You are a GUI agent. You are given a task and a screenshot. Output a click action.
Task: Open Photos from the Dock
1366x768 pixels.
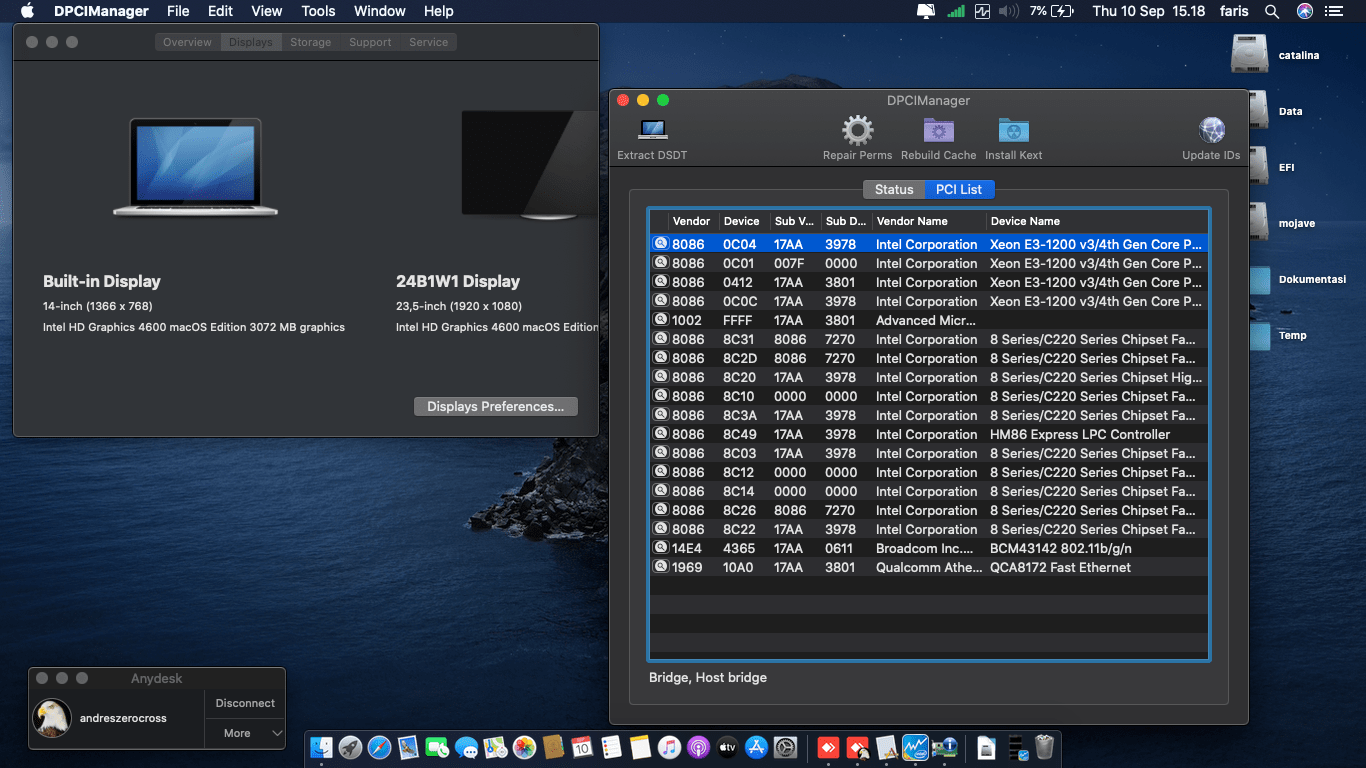524,747
